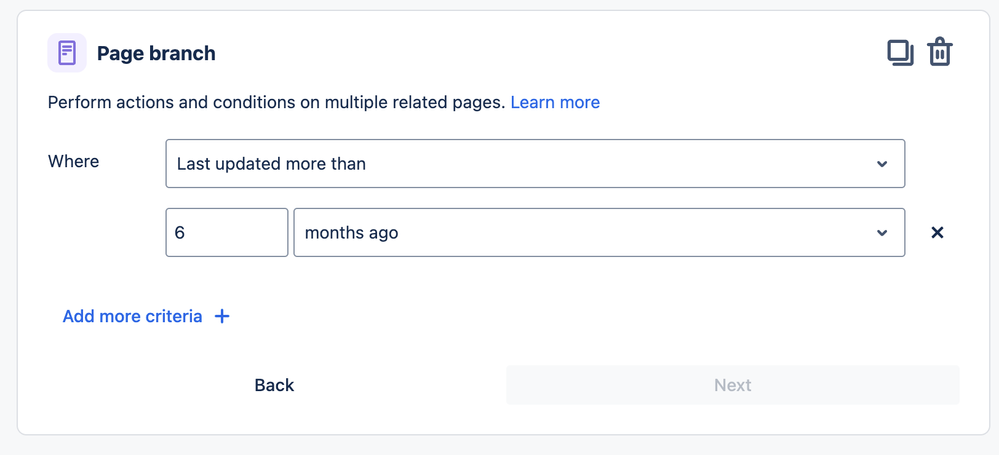Click the word Back in the footer
The width and height of the screenshot is (999, 455).
274,385
